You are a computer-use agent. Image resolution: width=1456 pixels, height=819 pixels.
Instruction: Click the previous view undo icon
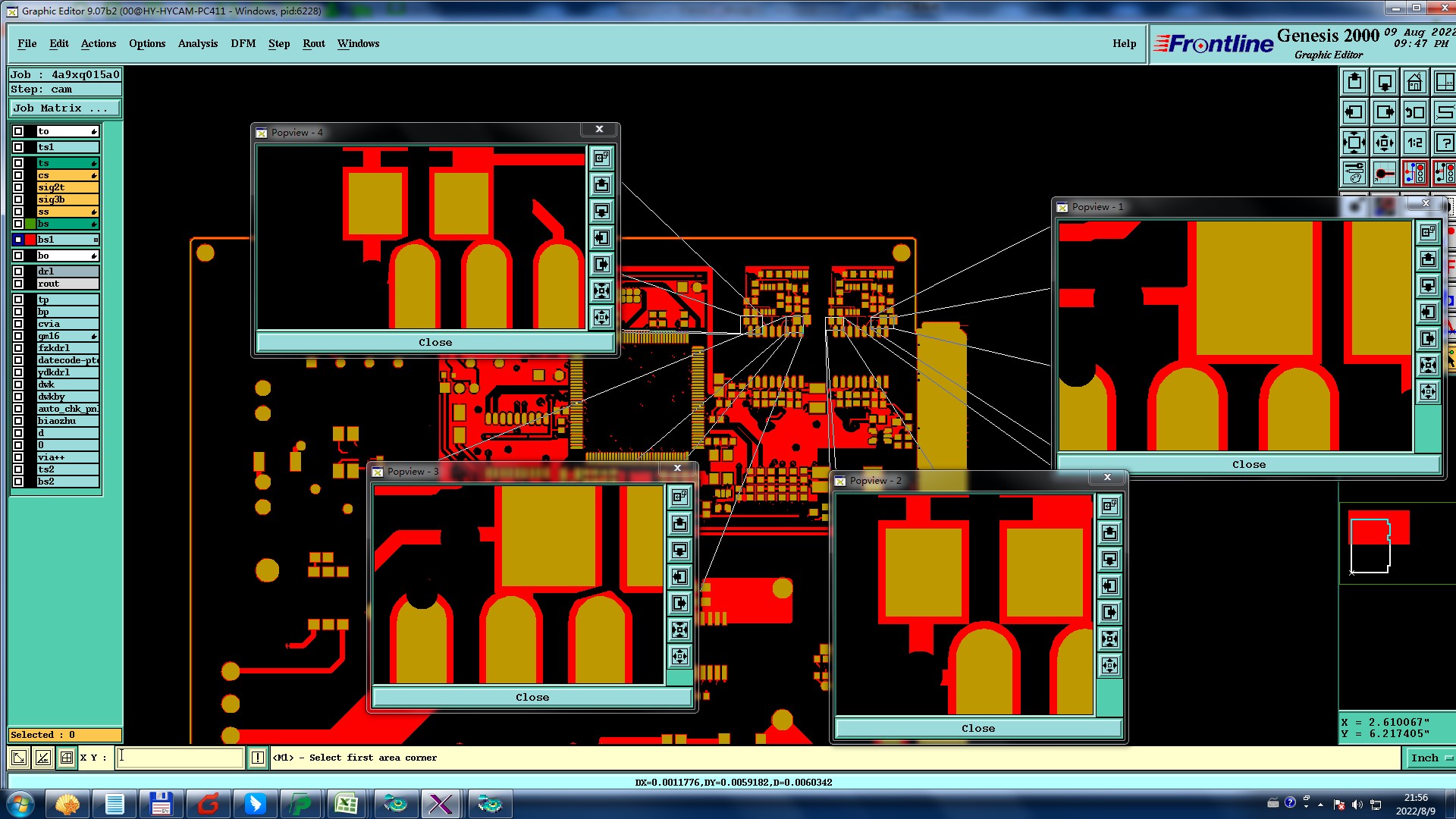point(1414,112)
